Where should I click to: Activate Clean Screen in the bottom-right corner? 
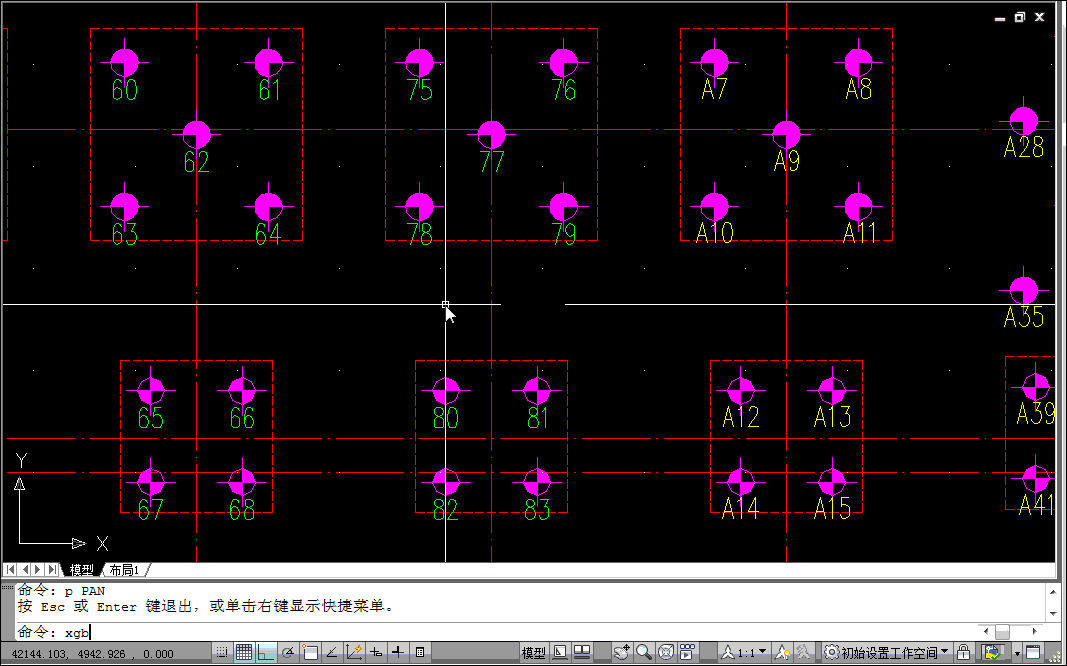tap(1034, 651)
